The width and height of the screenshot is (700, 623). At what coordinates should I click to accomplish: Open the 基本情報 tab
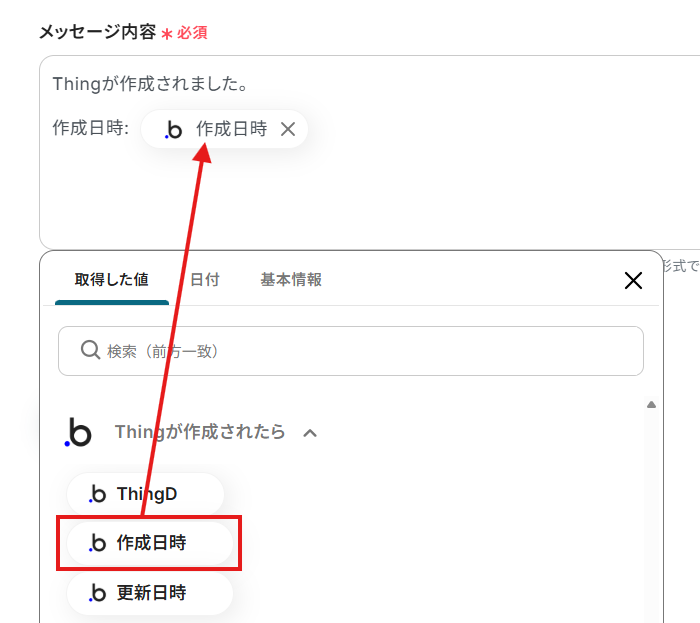(x=291, y=280)
